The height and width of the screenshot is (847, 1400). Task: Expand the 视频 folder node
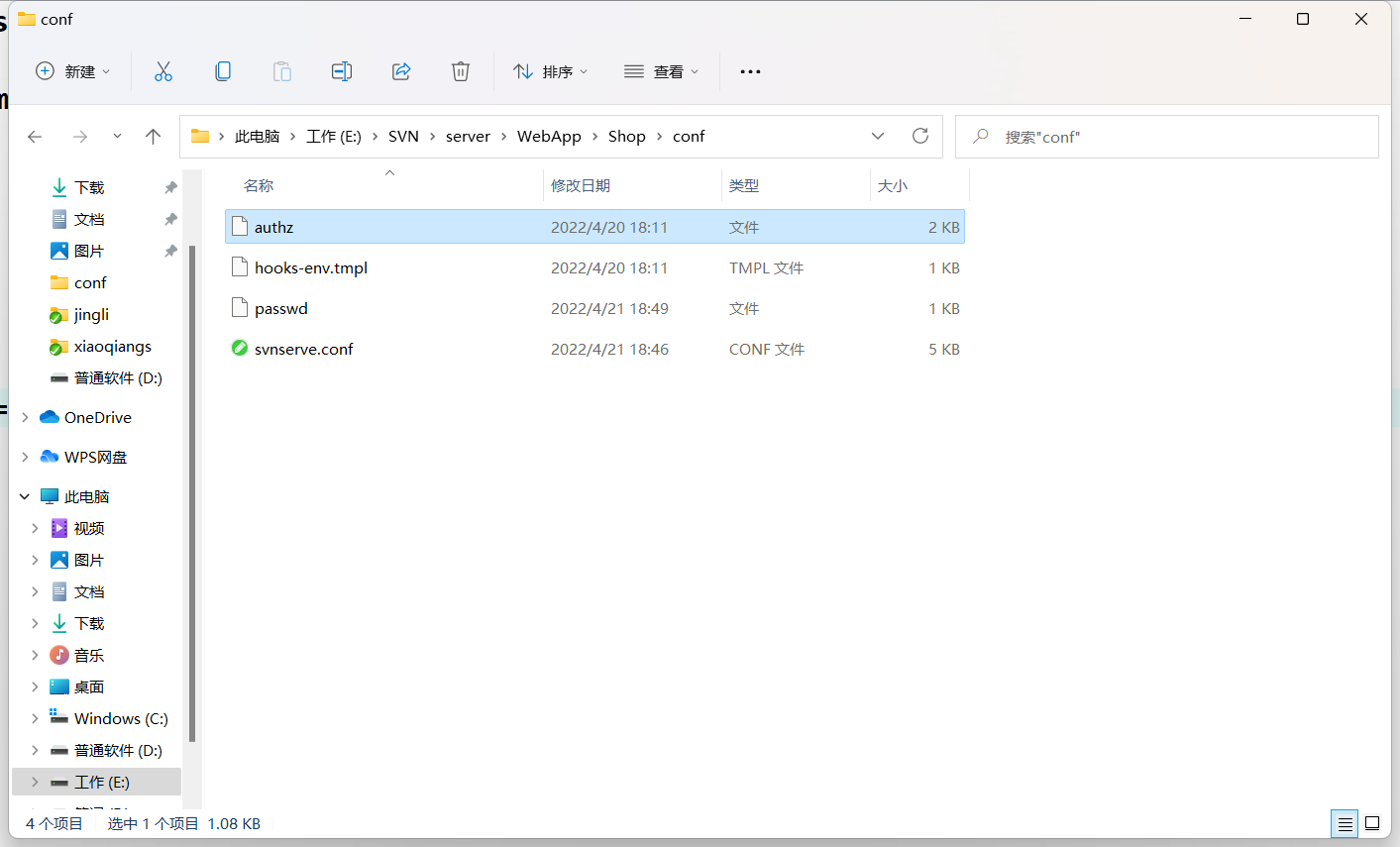pyautogui.click(x=35, y=528)
